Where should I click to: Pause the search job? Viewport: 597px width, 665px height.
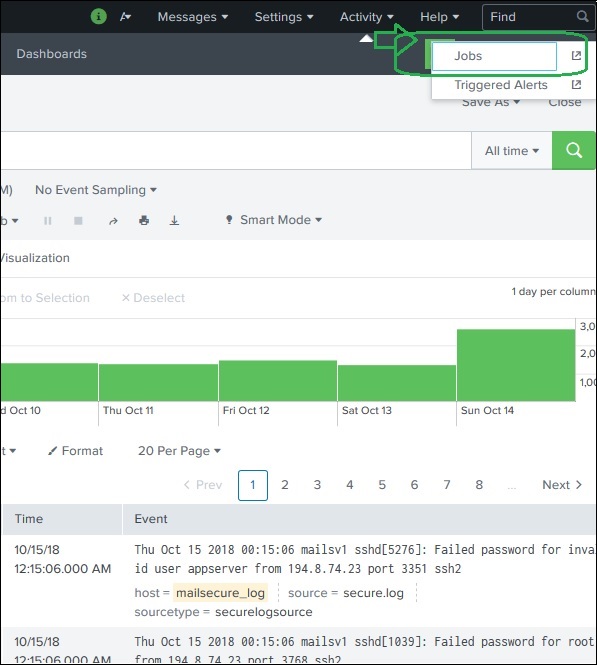pyautogui.click(x=47, y=221)
